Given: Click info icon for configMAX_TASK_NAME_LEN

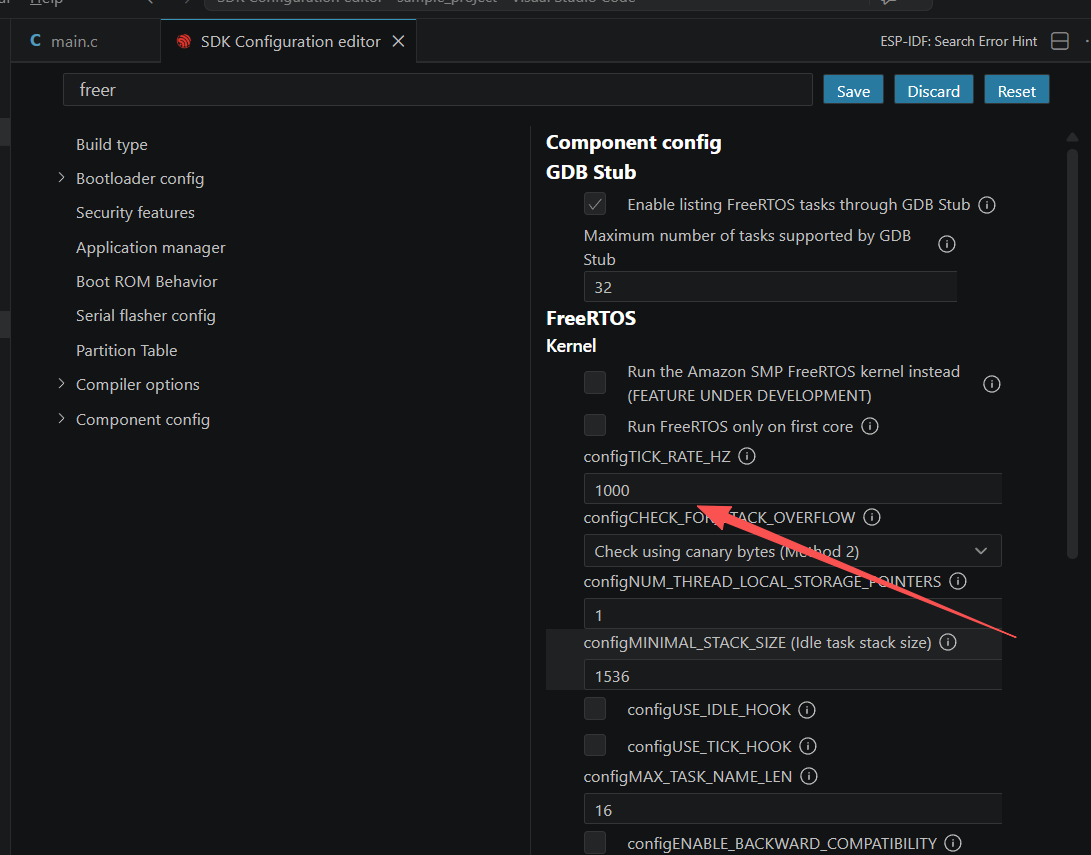Looking at the screenshot, I should point(809,776).
